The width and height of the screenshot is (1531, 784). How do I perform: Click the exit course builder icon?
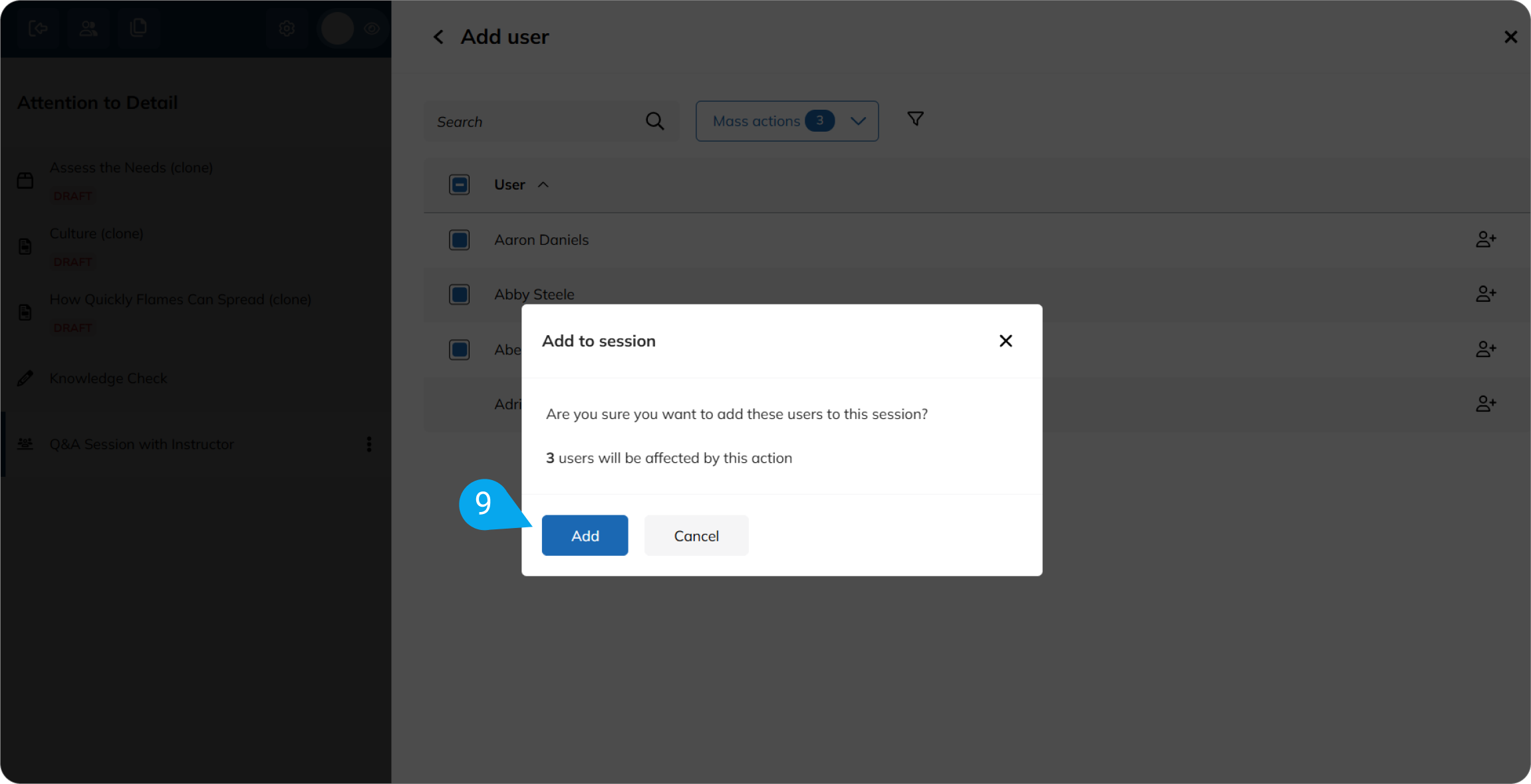pyautogui.click(x=38, y=28)
